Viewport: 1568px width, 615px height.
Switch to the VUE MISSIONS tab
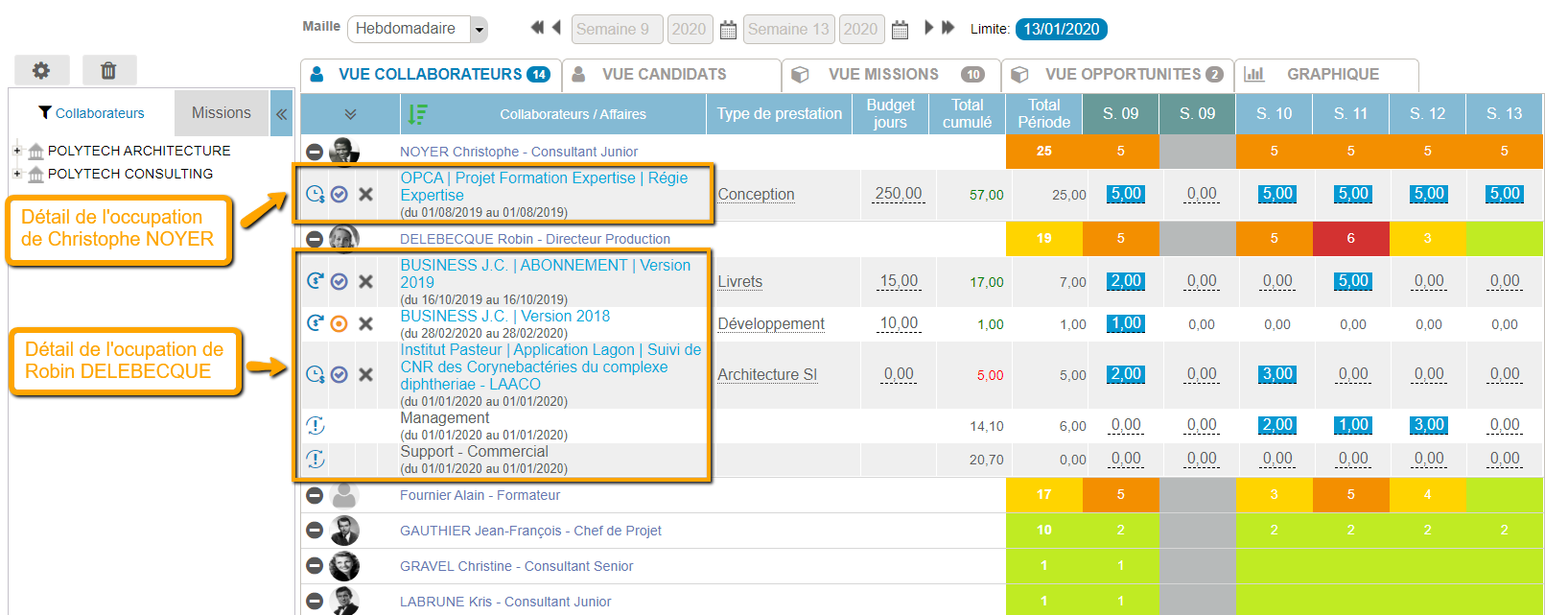(x=883, y=74)
